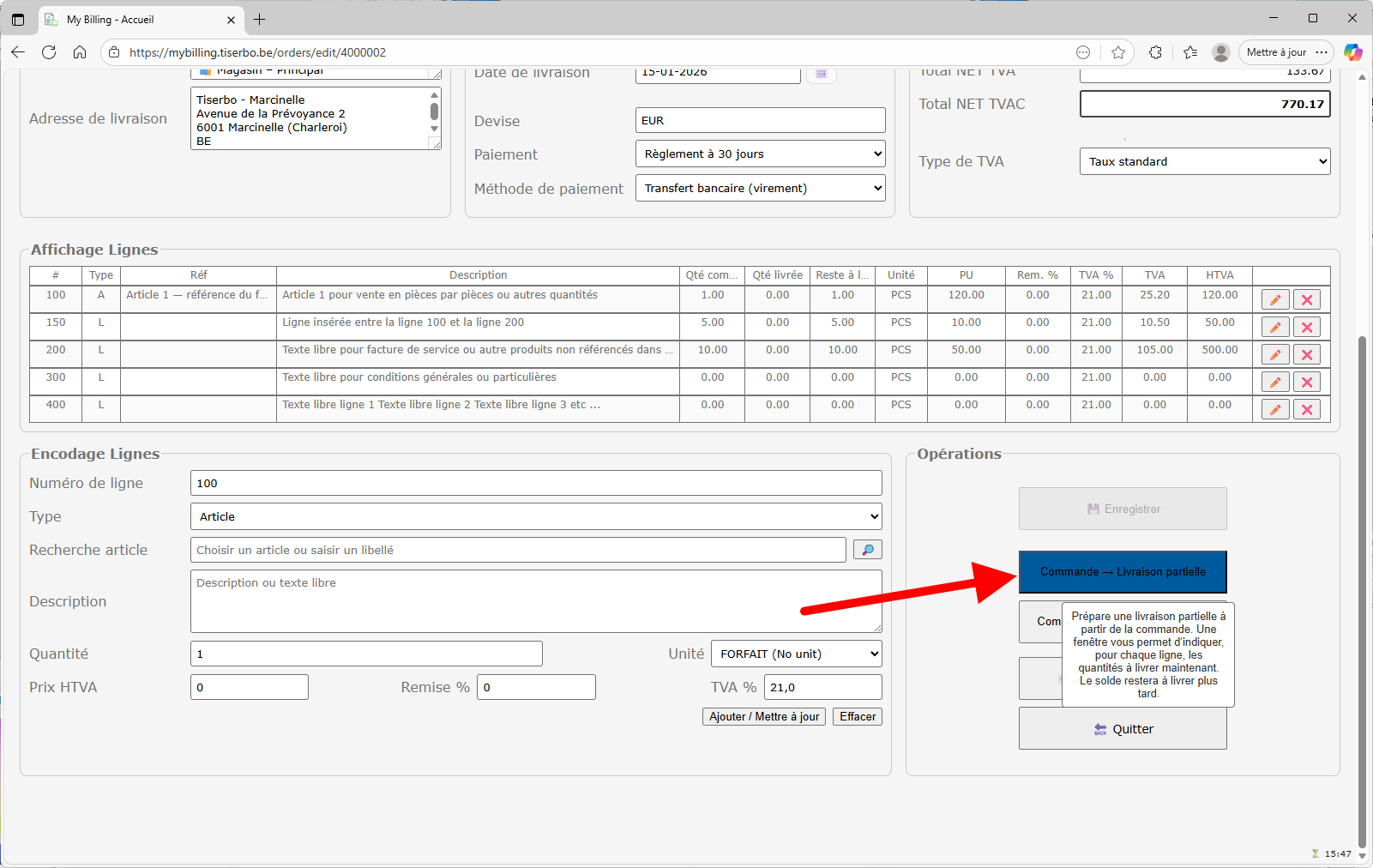Click the edit pencil icon for line 100

[x=1275, y=300]
